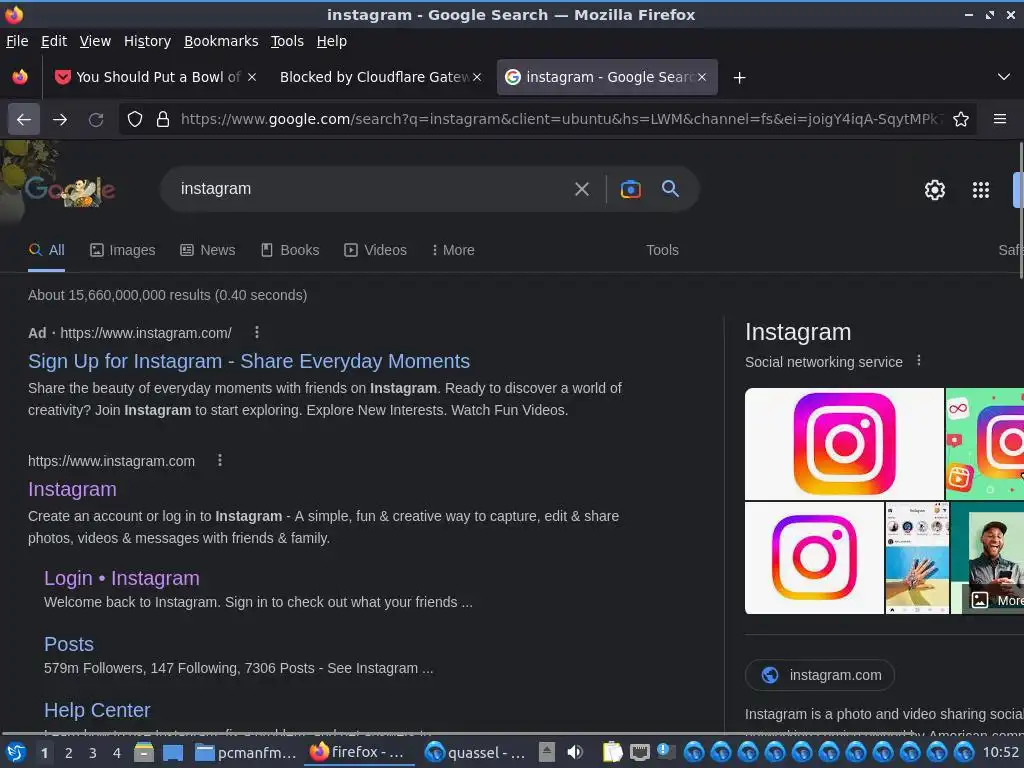
Task: Switch to workspace 3 in taskbar
Action: (93, 753)
